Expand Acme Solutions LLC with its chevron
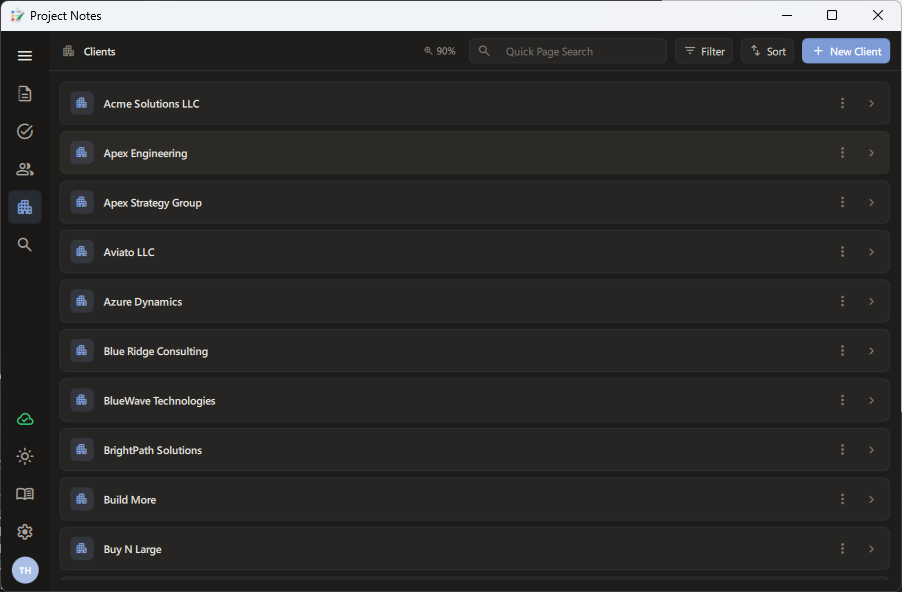 (872, 104)
